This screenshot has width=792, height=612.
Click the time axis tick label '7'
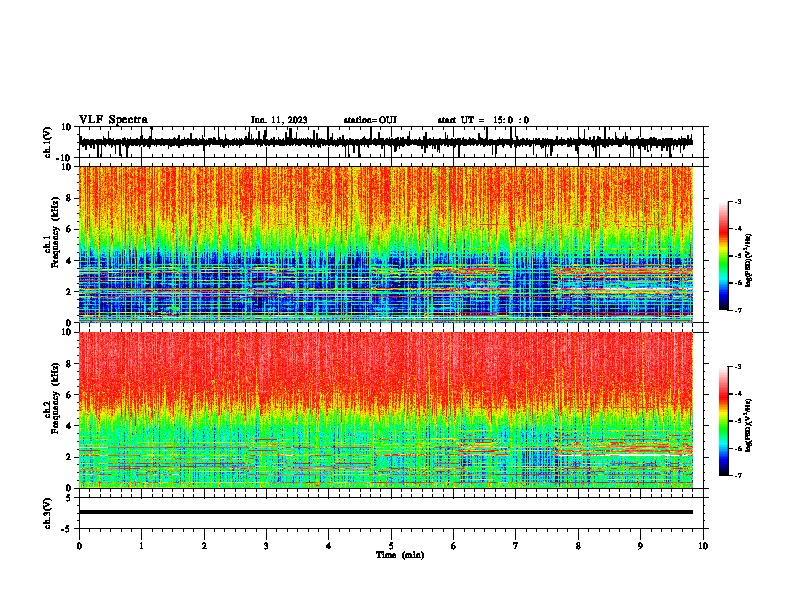[x=516, y=546]
